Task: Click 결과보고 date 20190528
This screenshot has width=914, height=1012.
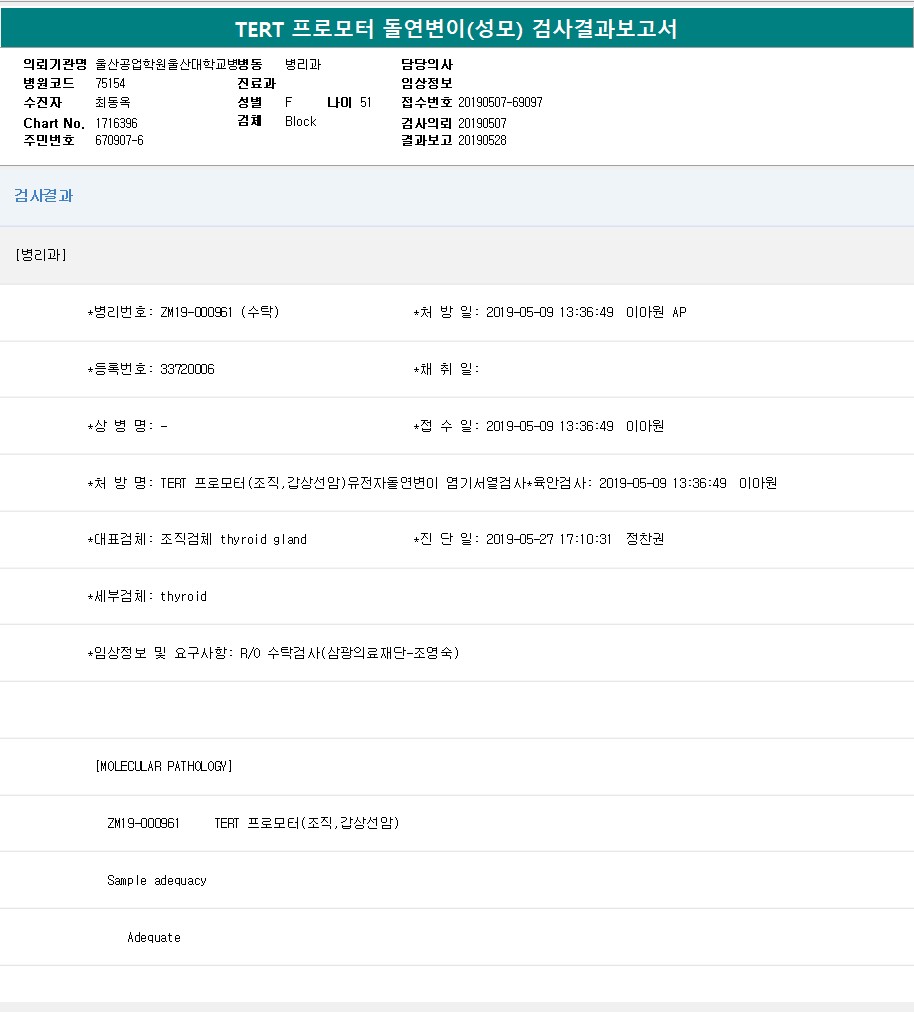Action: 482,140
